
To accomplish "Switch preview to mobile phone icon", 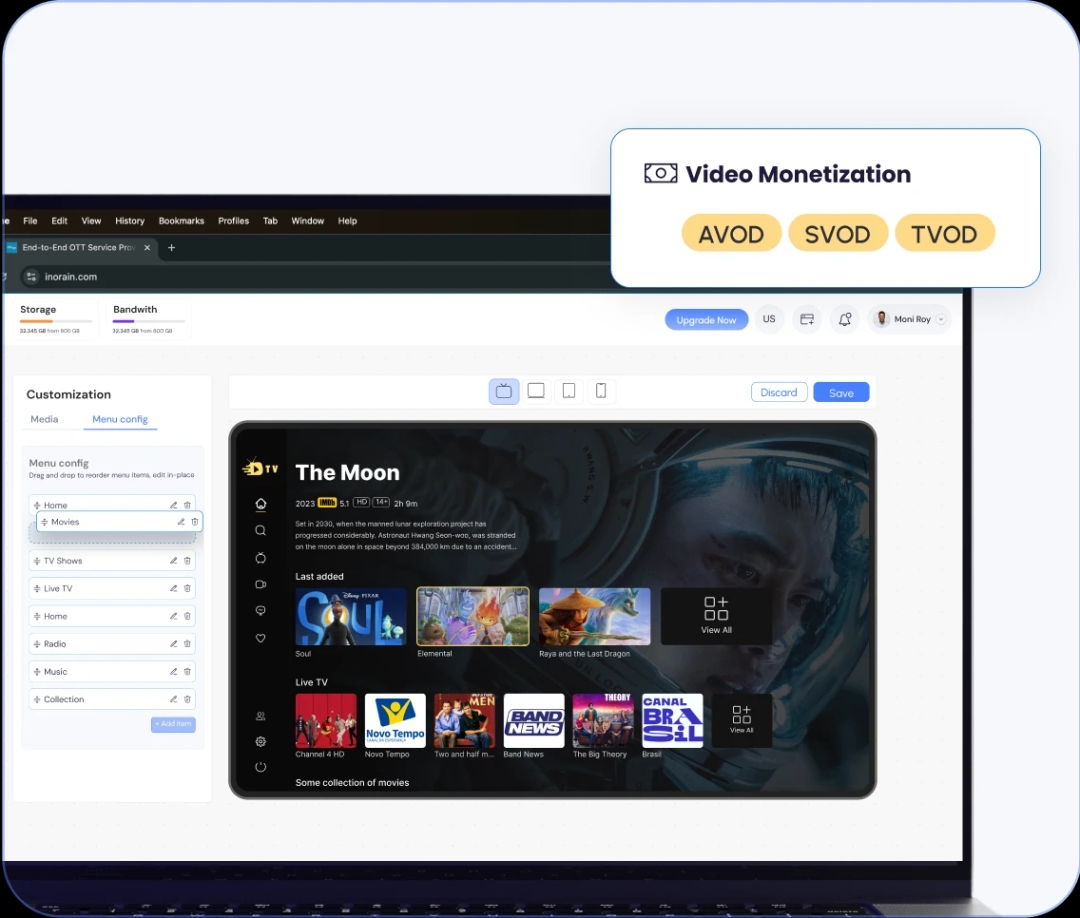I will [601, 391].
